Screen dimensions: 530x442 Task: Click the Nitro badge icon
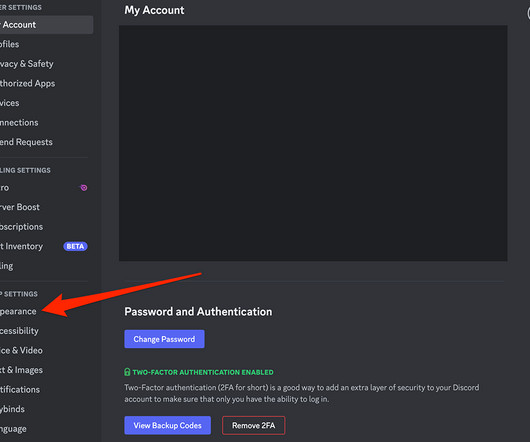pyautogui.click(x=83, y=188)
